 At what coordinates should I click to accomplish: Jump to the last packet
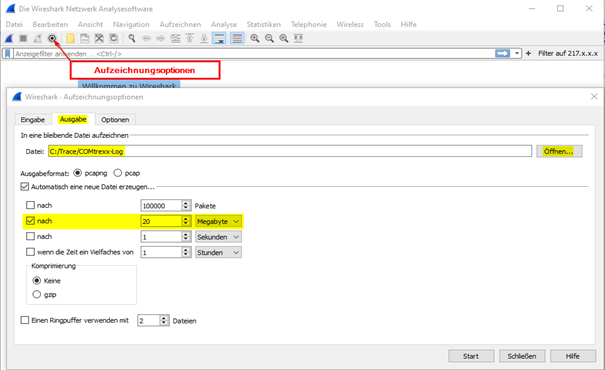[x=204, y=38]
